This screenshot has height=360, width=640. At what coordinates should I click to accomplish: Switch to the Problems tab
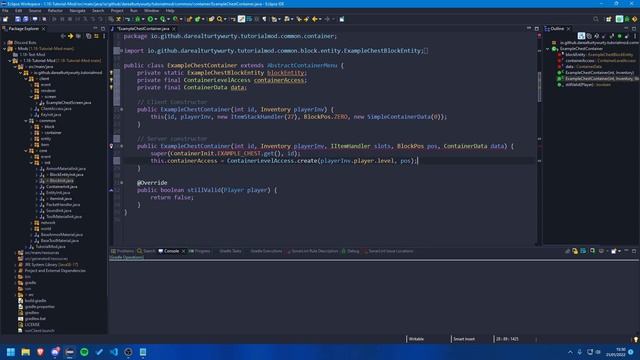click(x=122, y=251)
